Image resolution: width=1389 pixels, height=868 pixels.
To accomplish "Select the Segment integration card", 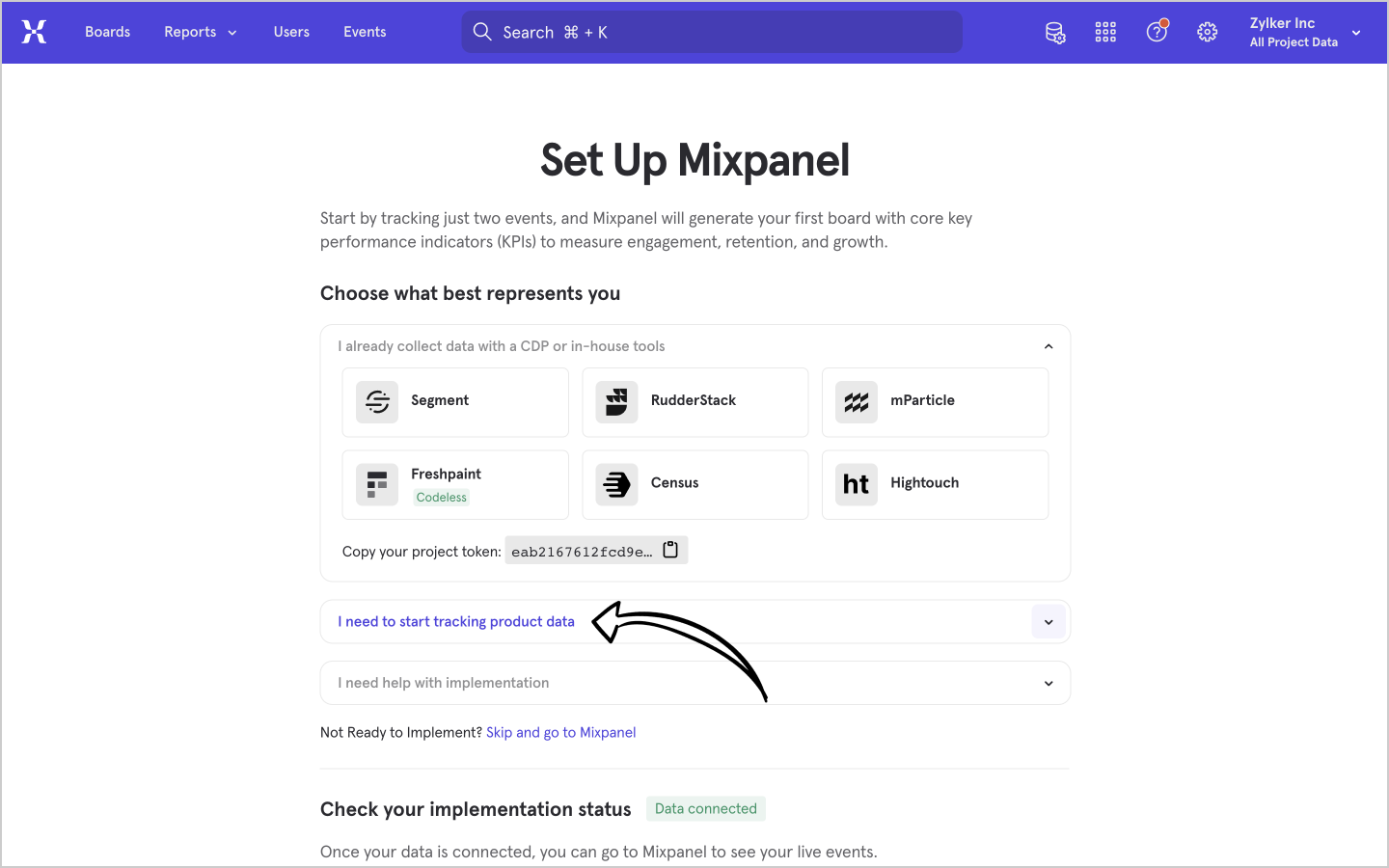I will (x=455, y=402).
